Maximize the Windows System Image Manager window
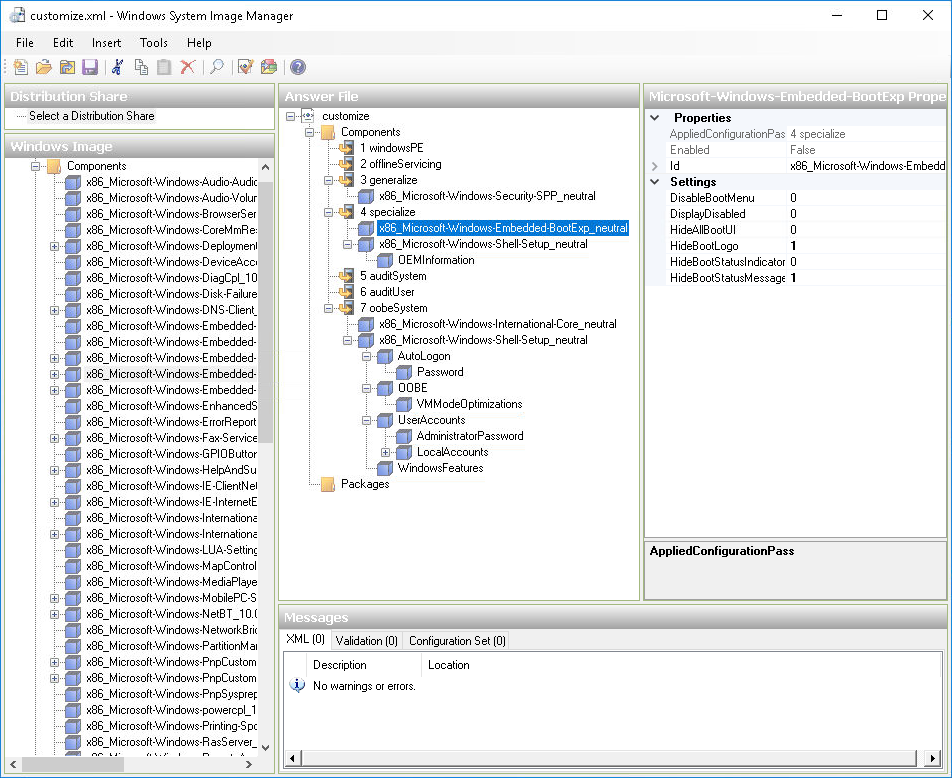The width and height of the screenshot is (952, 778). click(882, 16)
